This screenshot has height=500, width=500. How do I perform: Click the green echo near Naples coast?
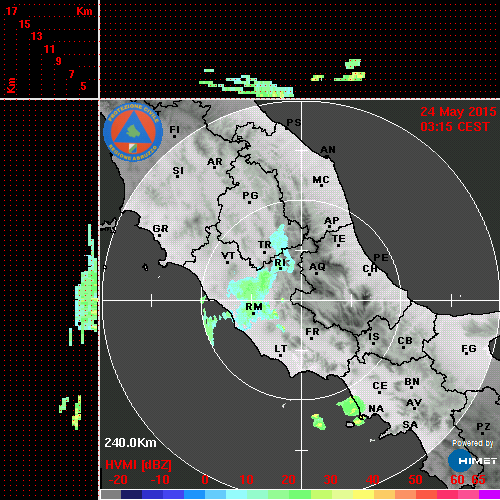pos(349,406)
